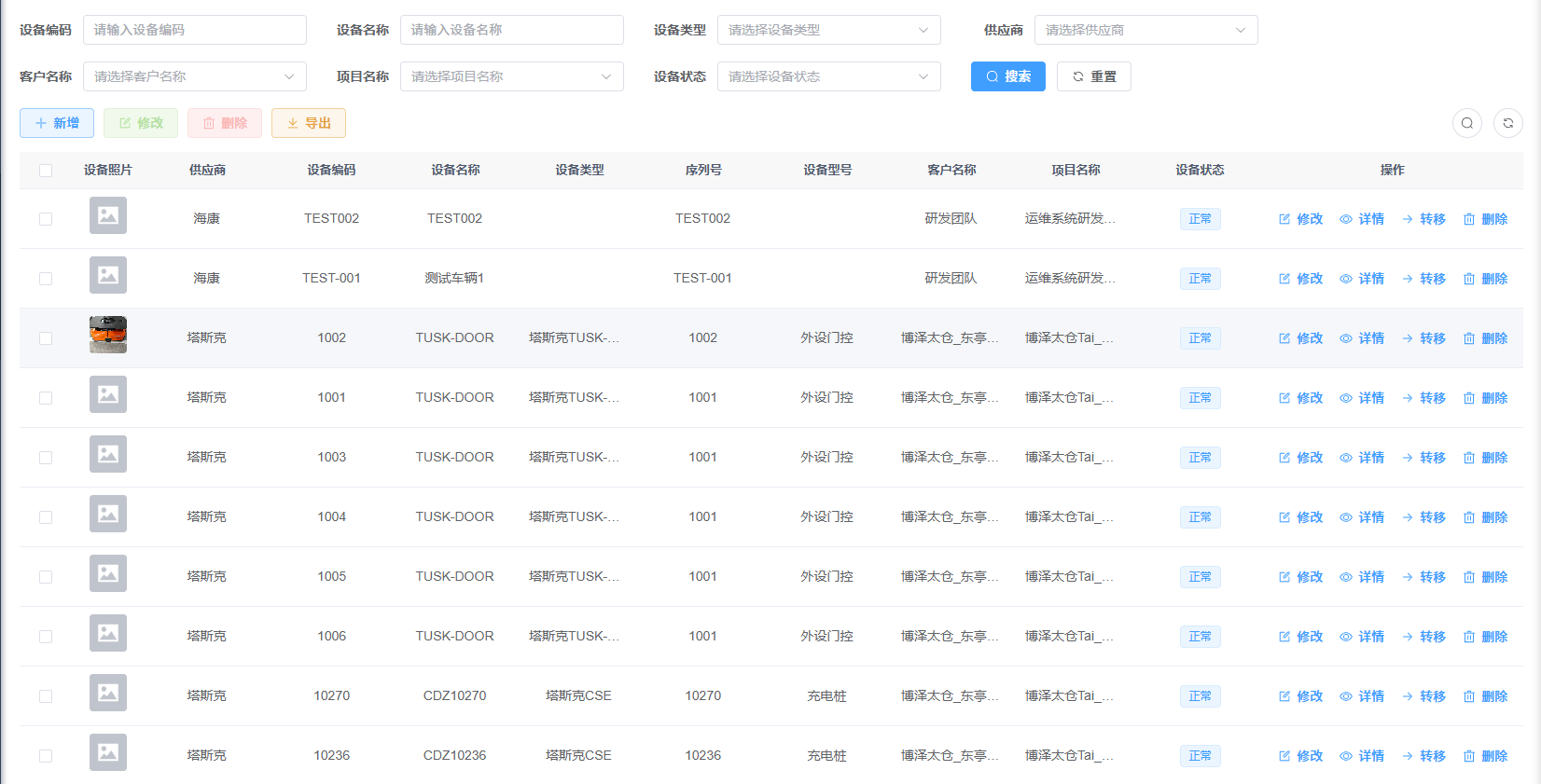Screen dimensions: 1541x784
Task: Open the 设备类型 dropdown filter
Action: click(828, 30)
